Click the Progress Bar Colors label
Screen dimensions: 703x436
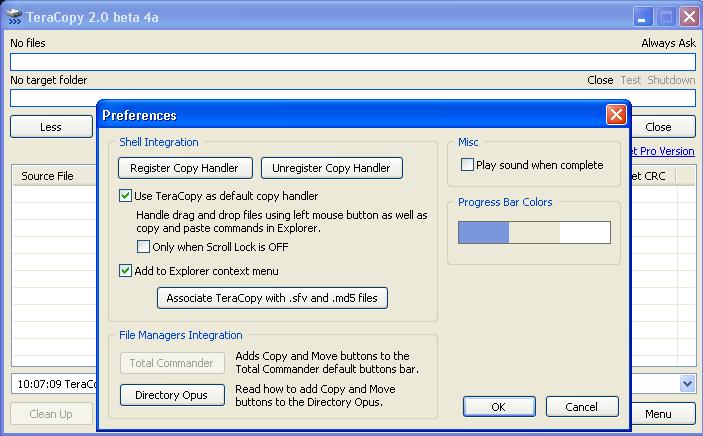pyautogui.click(x=505, y=202)
